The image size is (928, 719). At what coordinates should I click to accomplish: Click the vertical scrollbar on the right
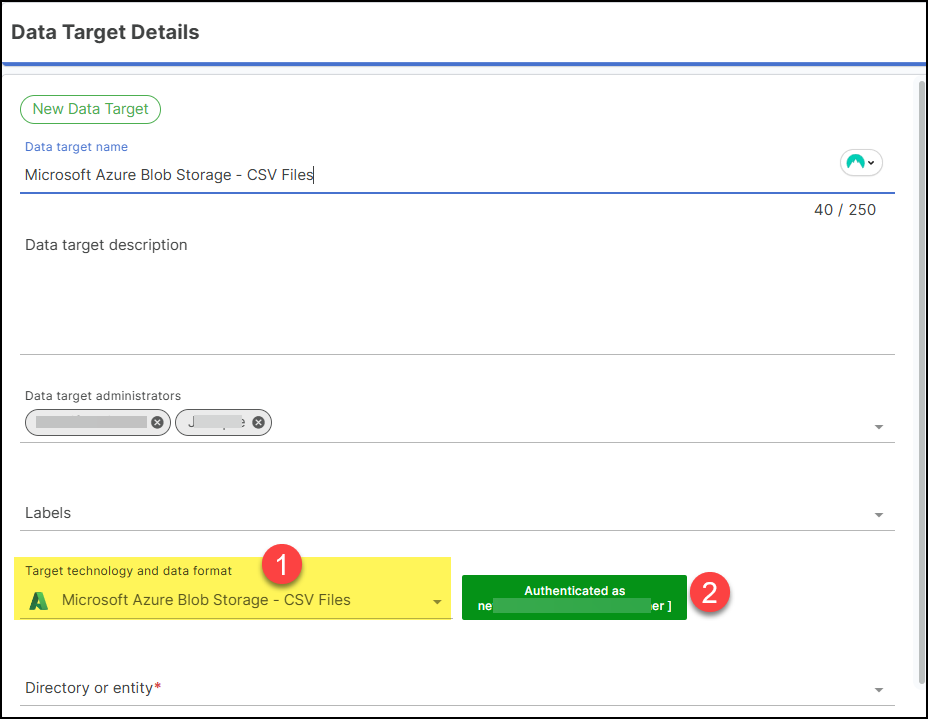[921, 382]
